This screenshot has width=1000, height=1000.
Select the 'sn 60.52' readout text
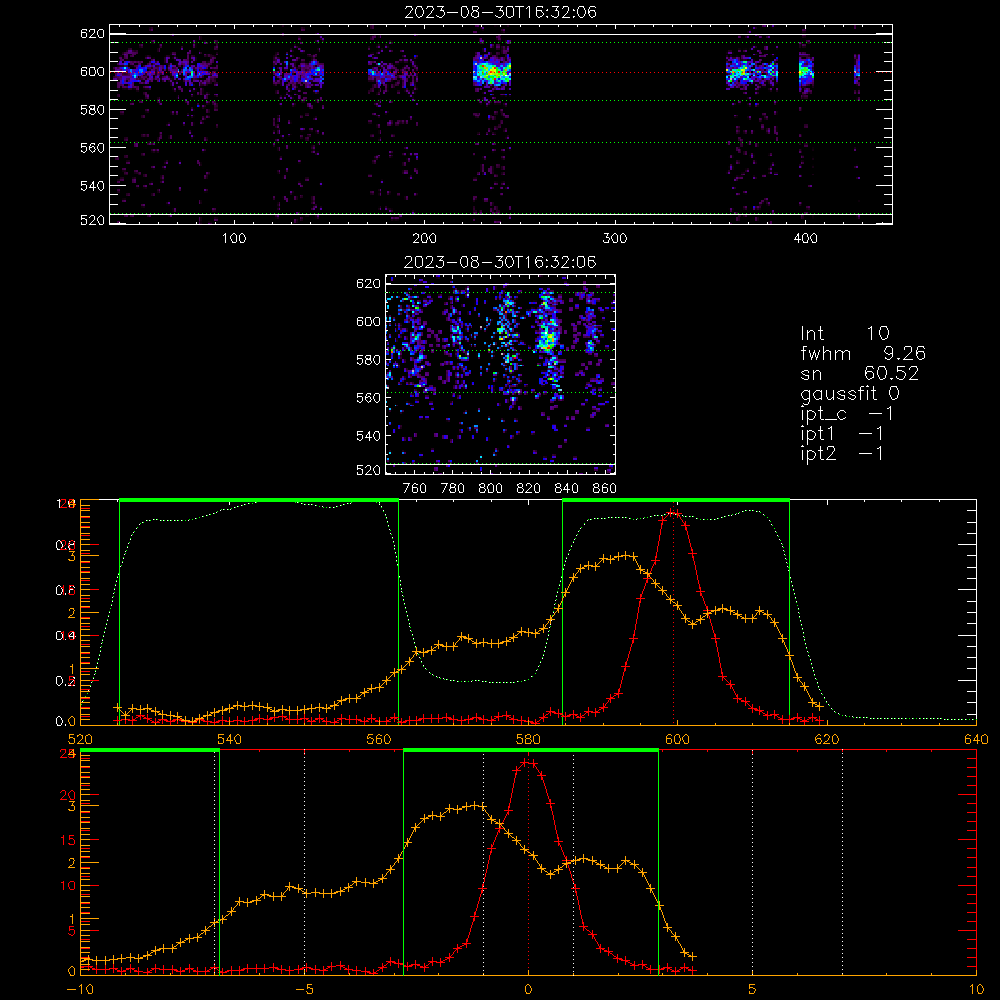[860, 373]
